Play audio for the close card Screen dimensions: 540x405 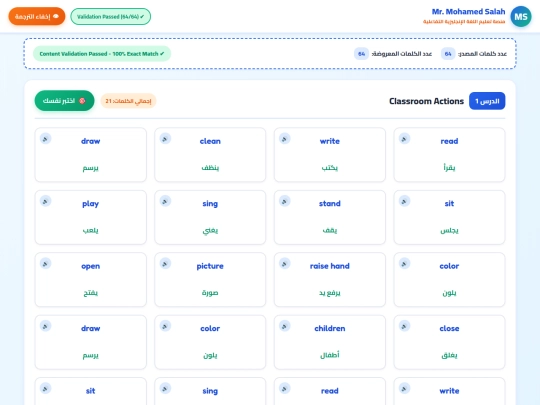[x=404, y=326]
